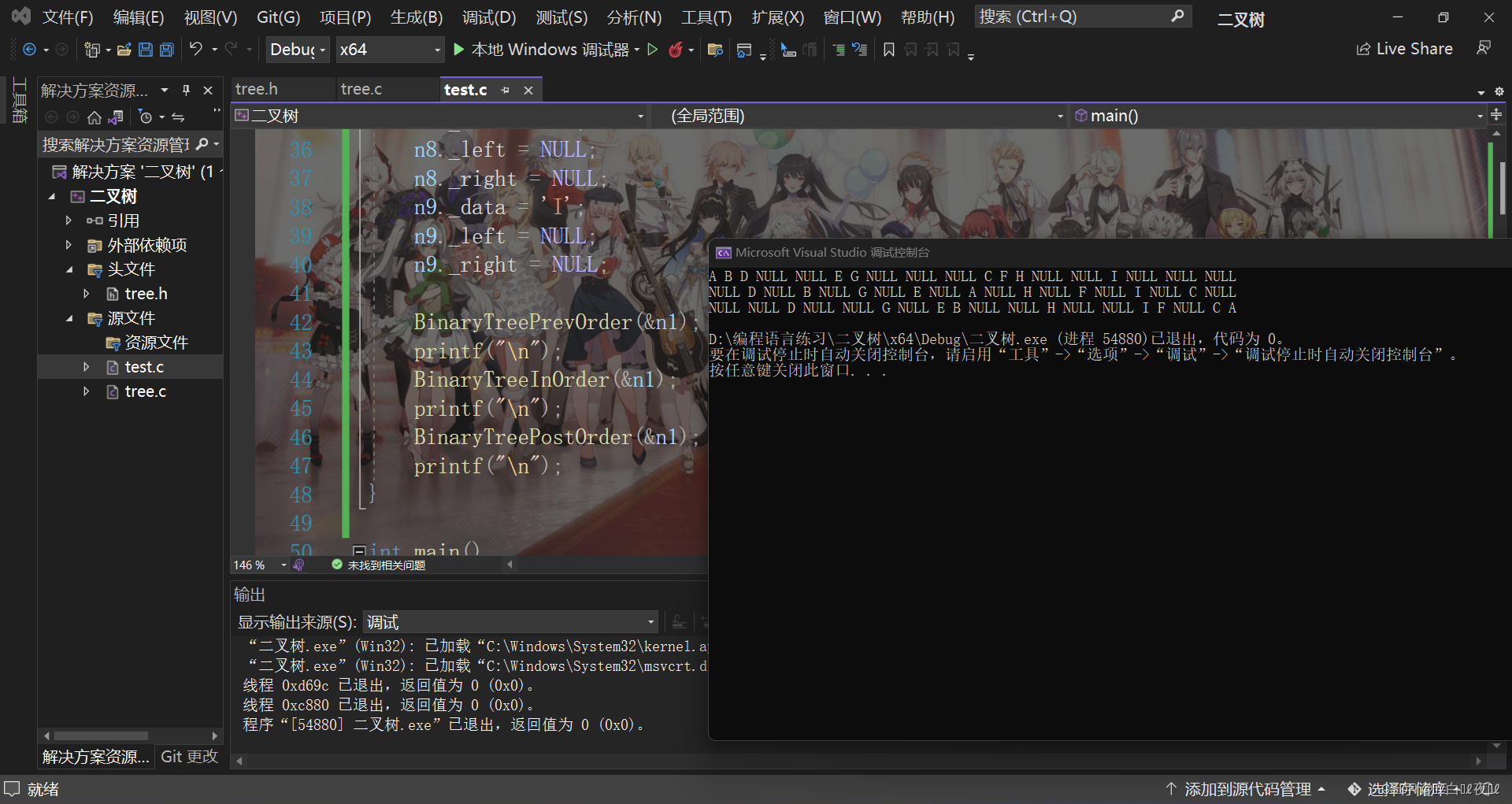Click the Live Share button

1404,49
